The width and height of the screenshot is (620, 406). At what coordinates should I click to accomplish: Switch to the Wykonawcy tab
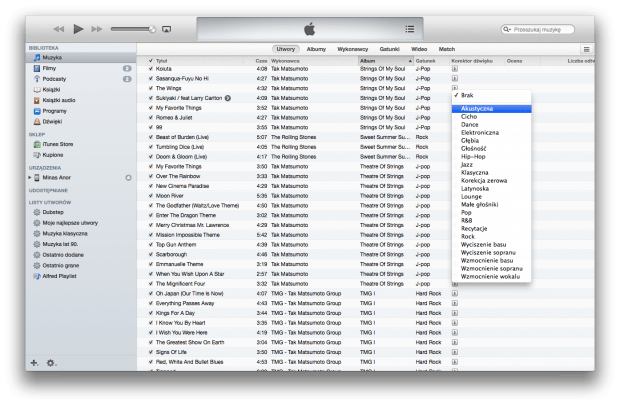(x=353, y=49)
